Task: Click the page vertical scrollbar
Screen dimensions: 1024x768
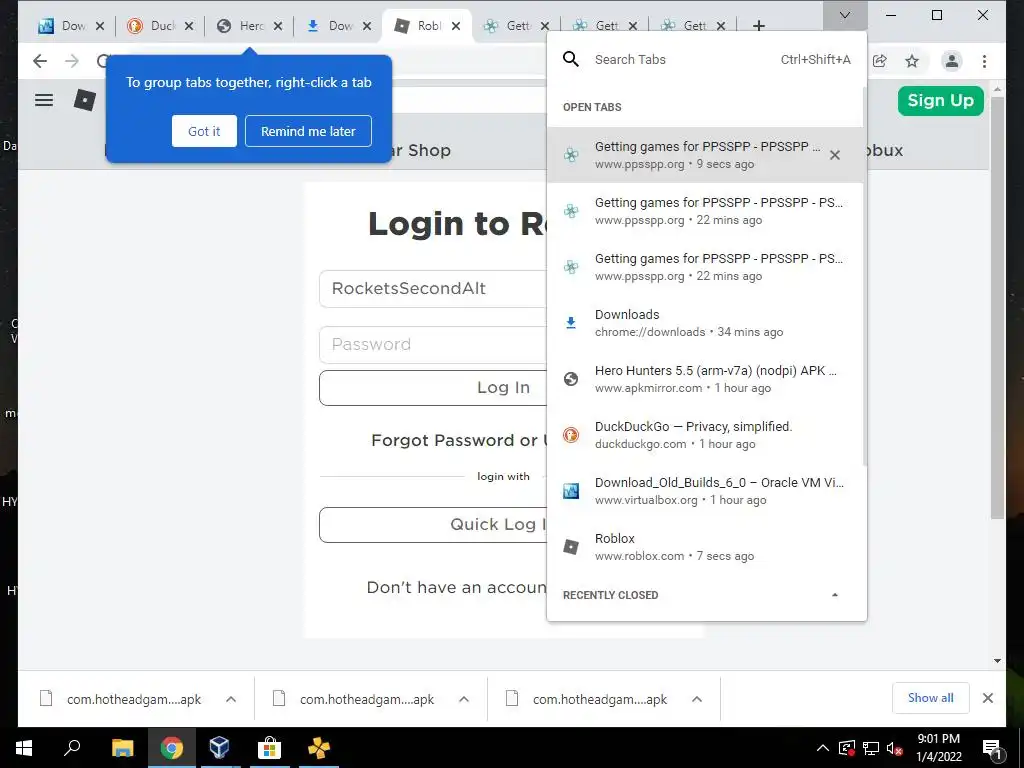Action: [997, 307]
